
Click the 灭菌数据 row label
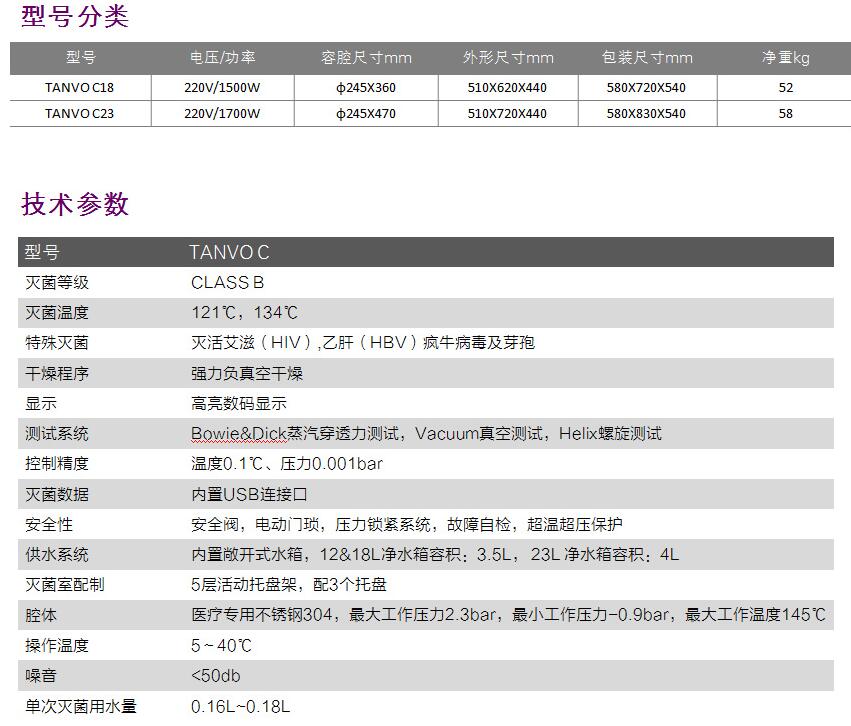(x=57, y=494)
